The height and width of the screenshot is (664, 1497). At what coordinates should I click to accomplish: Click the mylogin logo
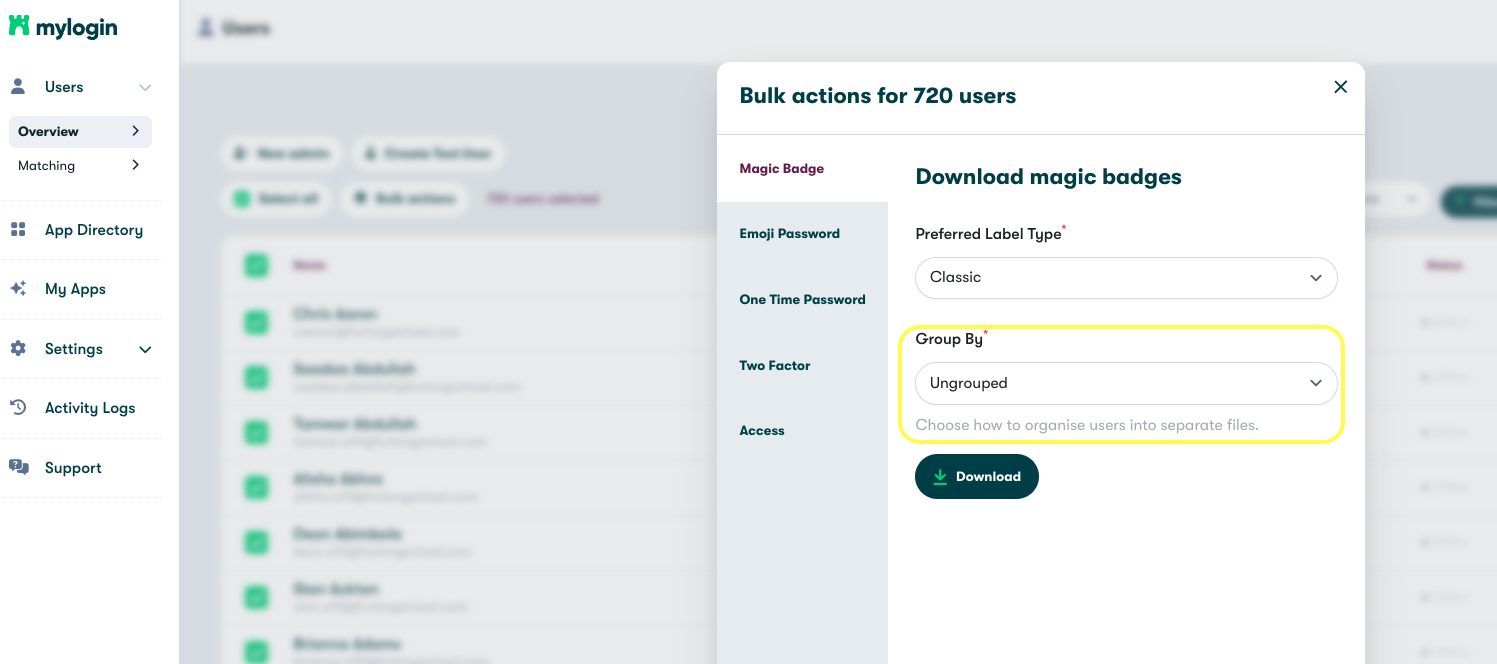tap(63, 27)
